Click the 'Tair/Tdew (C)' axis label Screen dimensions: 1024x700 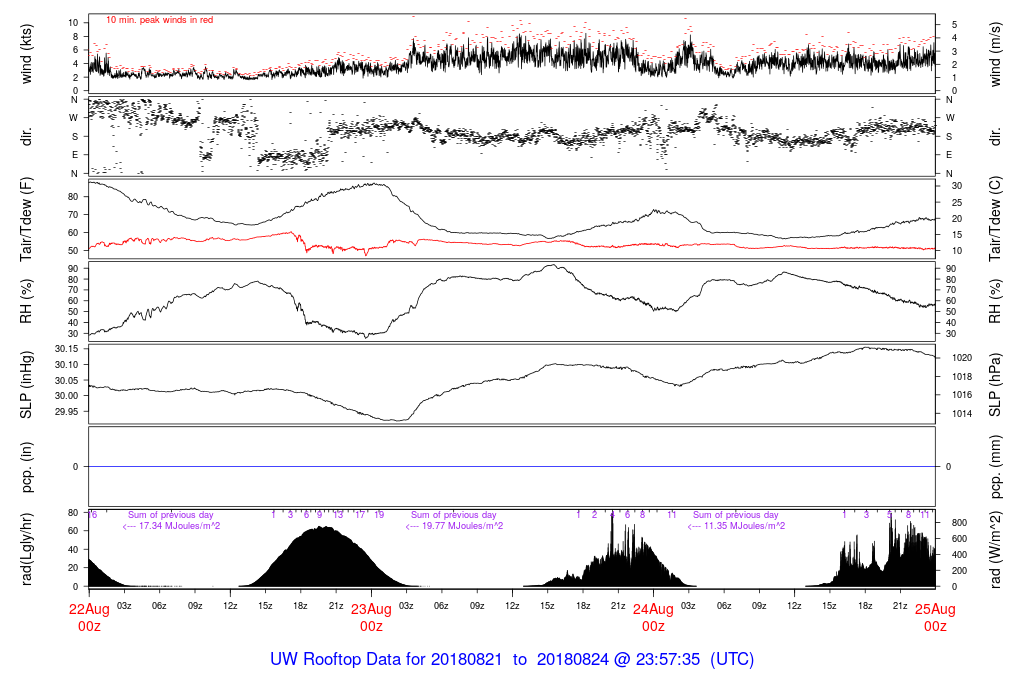pyautogui.click(x=995, y=219)
